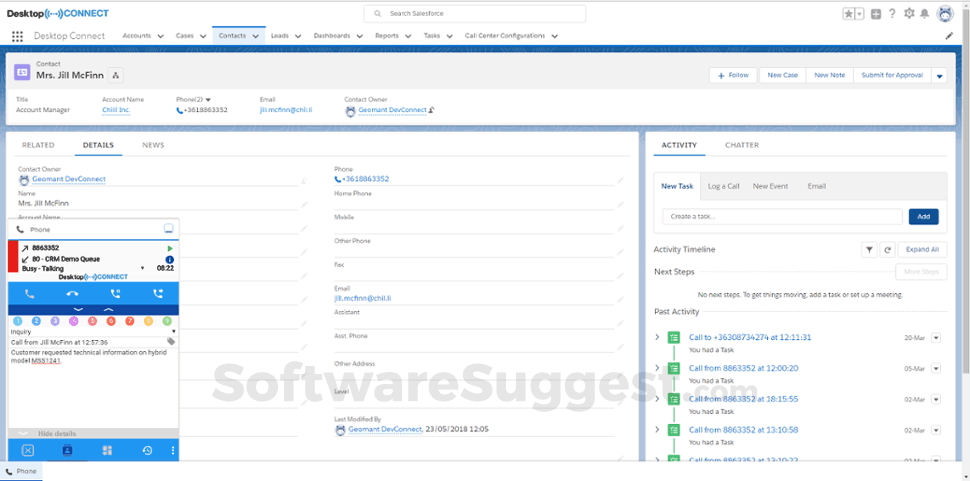This screenshot has height=481, width=970.
Task: Filter the Activity Timeline with funnel icon
Action: tap(869, 249)
